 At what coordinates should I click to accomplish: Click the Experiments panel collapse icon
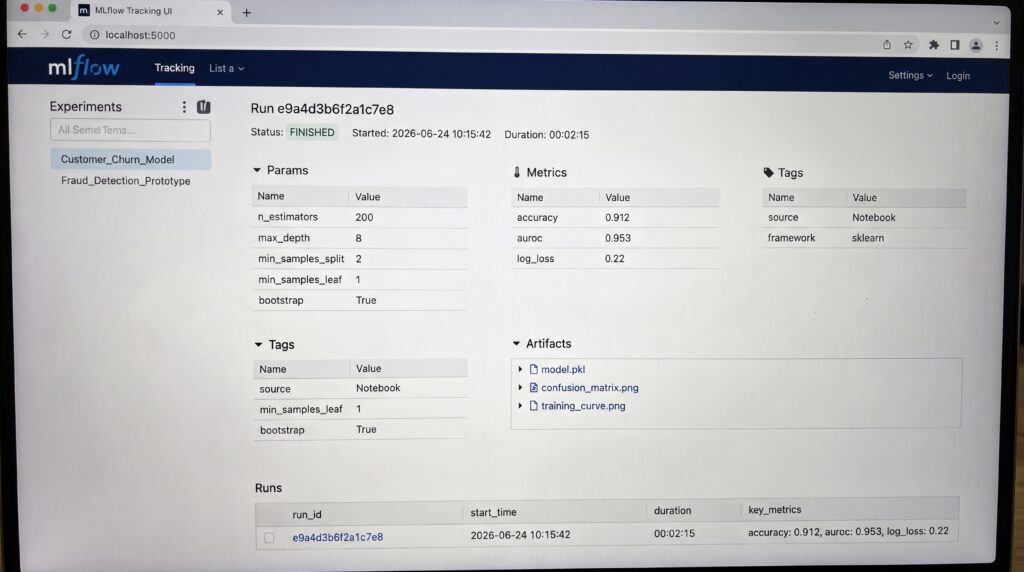click(204, 106)
